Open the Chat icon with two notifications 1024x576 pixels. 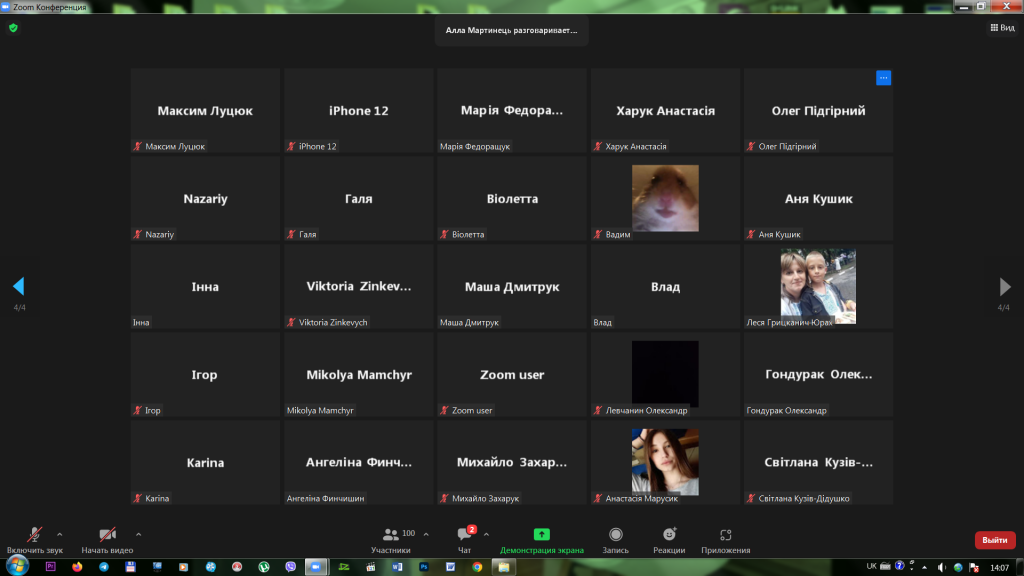pos(465,534)
